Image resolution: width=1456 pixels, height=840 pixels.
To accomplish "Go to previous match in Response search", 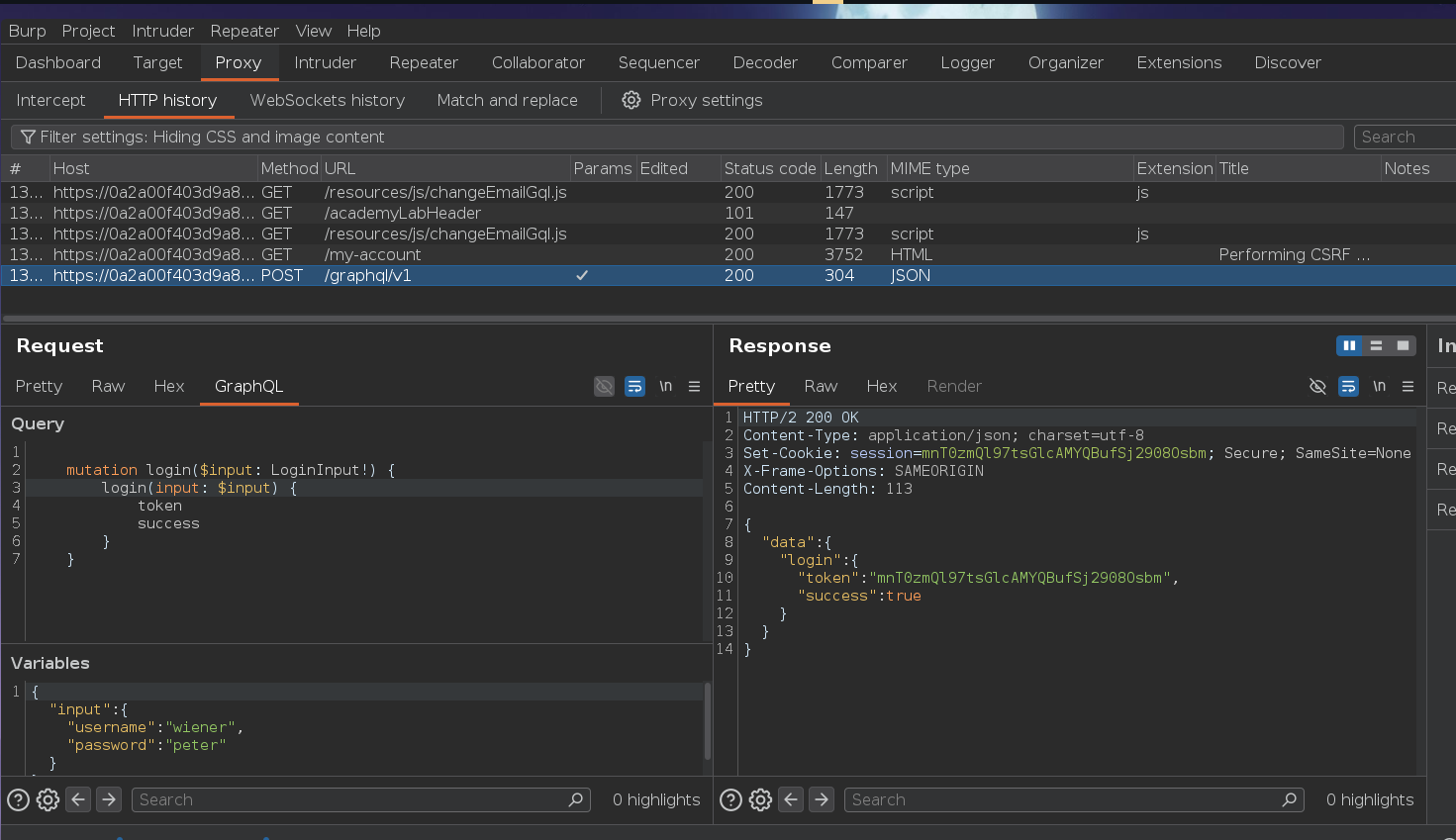I will [791, 799].
